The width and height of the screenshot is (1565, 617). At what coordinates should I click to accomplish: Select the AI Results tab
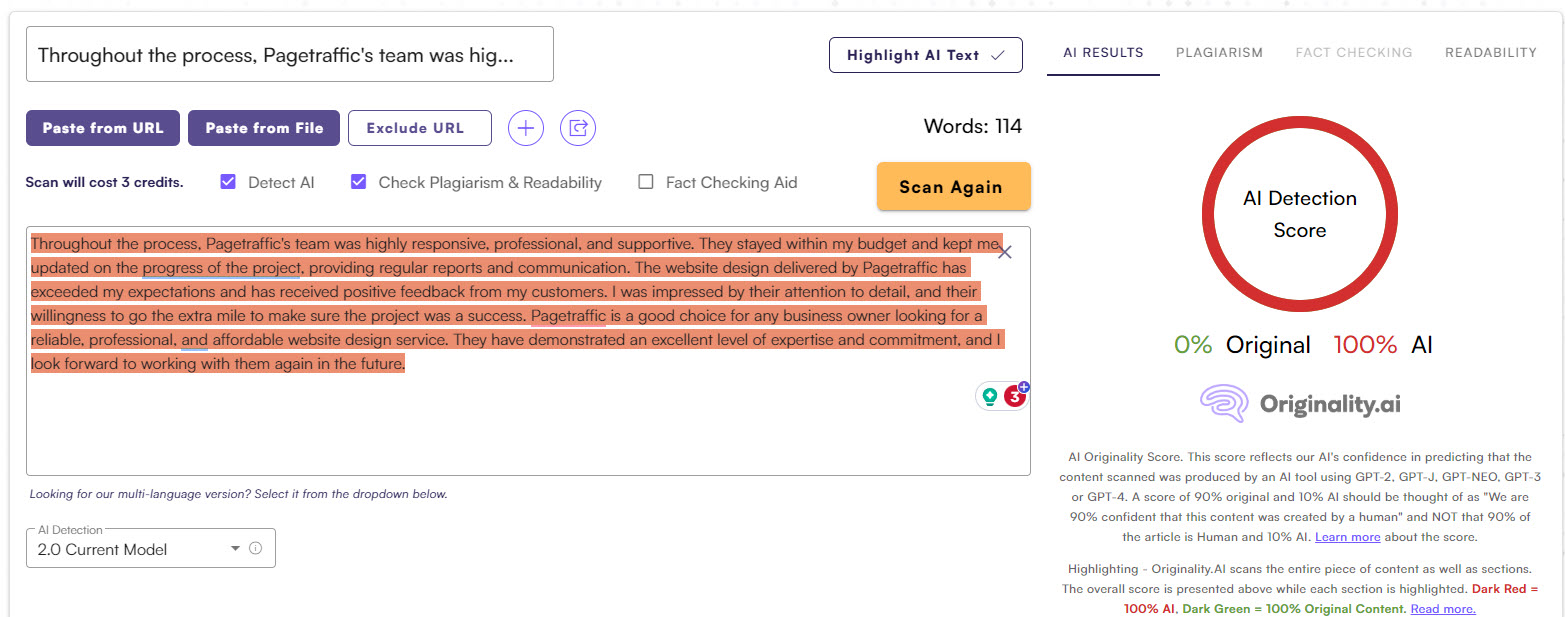[x=1103, y=52]
